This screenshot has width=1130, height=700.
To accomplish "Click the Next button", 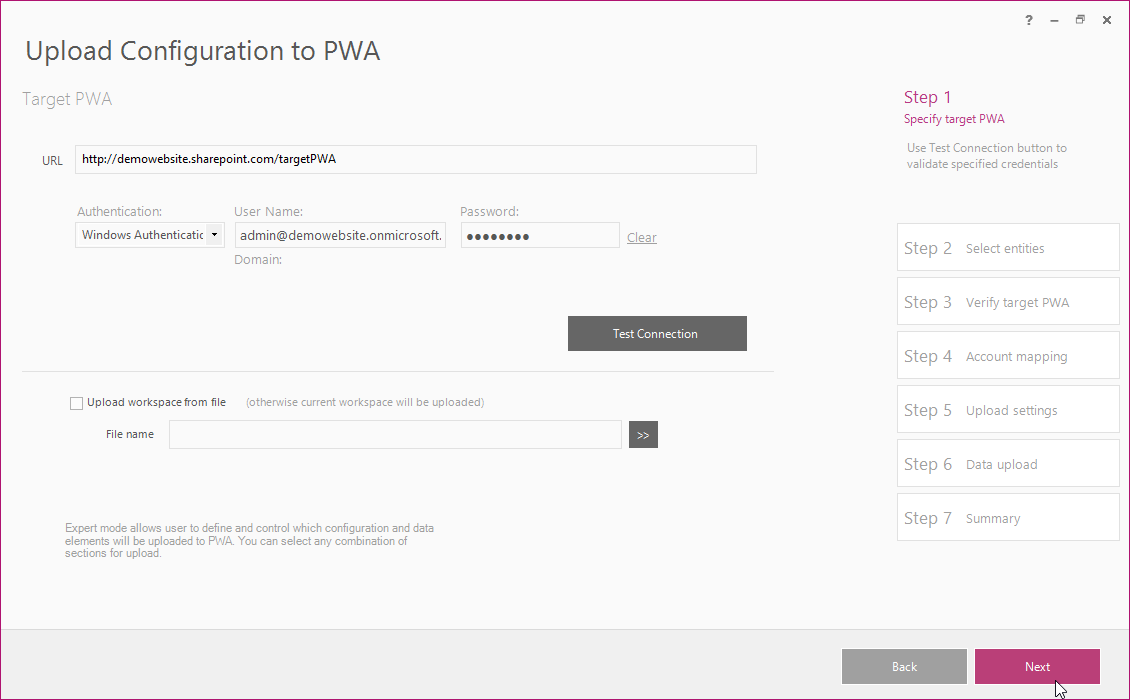I will (1037, 667).
